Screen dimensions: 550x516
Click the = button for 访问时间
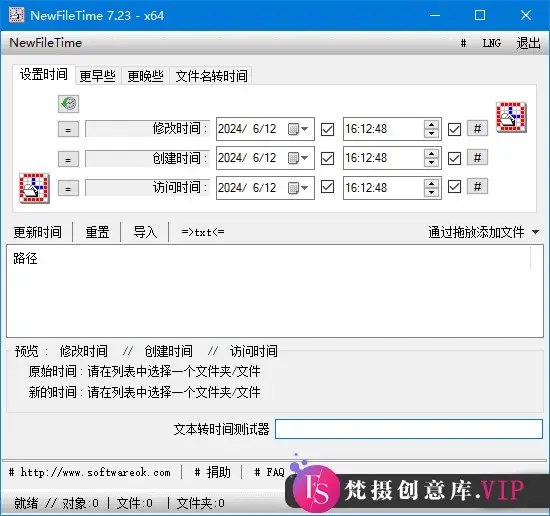[x=68, y=188]
